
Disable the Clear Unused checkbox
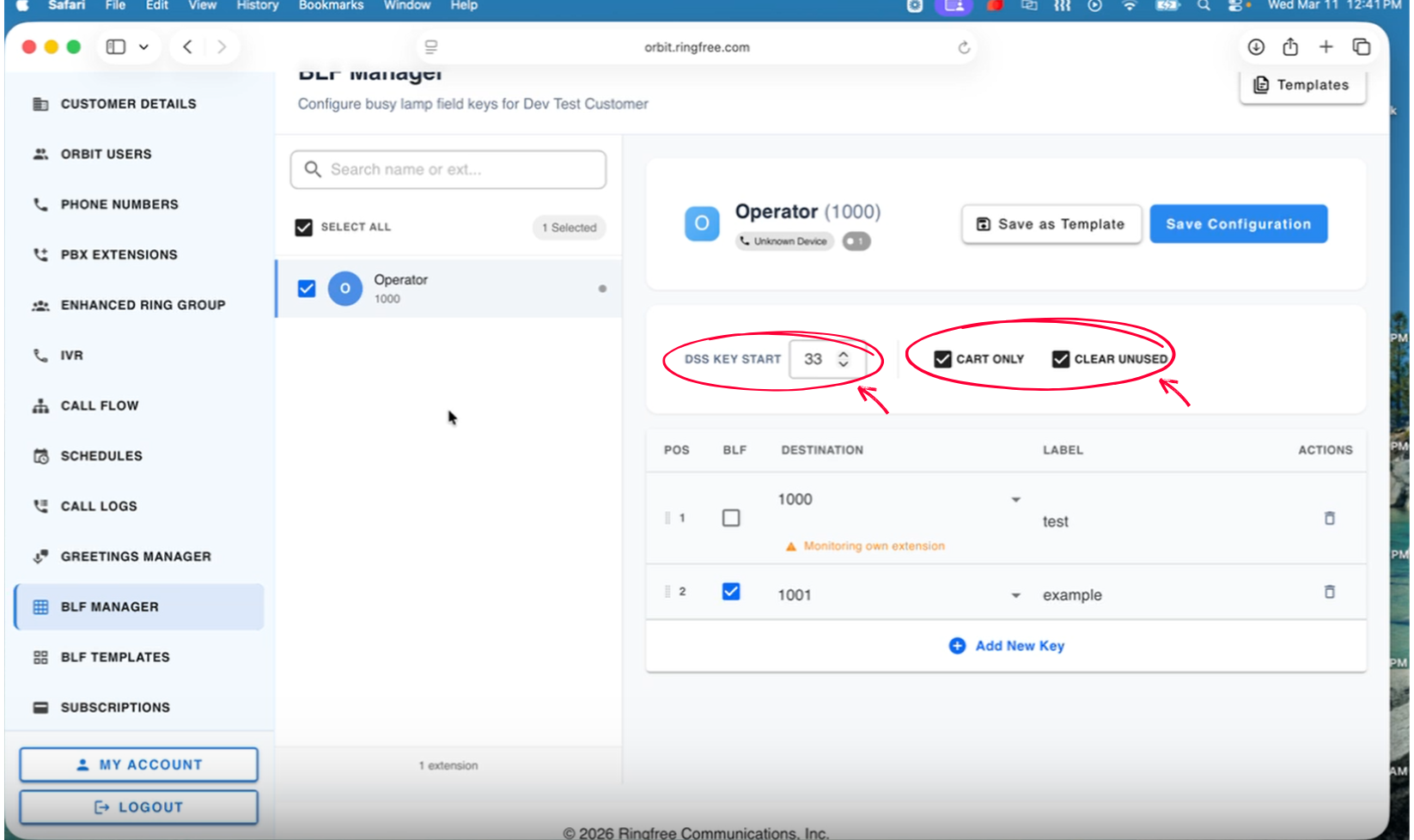1061,359
